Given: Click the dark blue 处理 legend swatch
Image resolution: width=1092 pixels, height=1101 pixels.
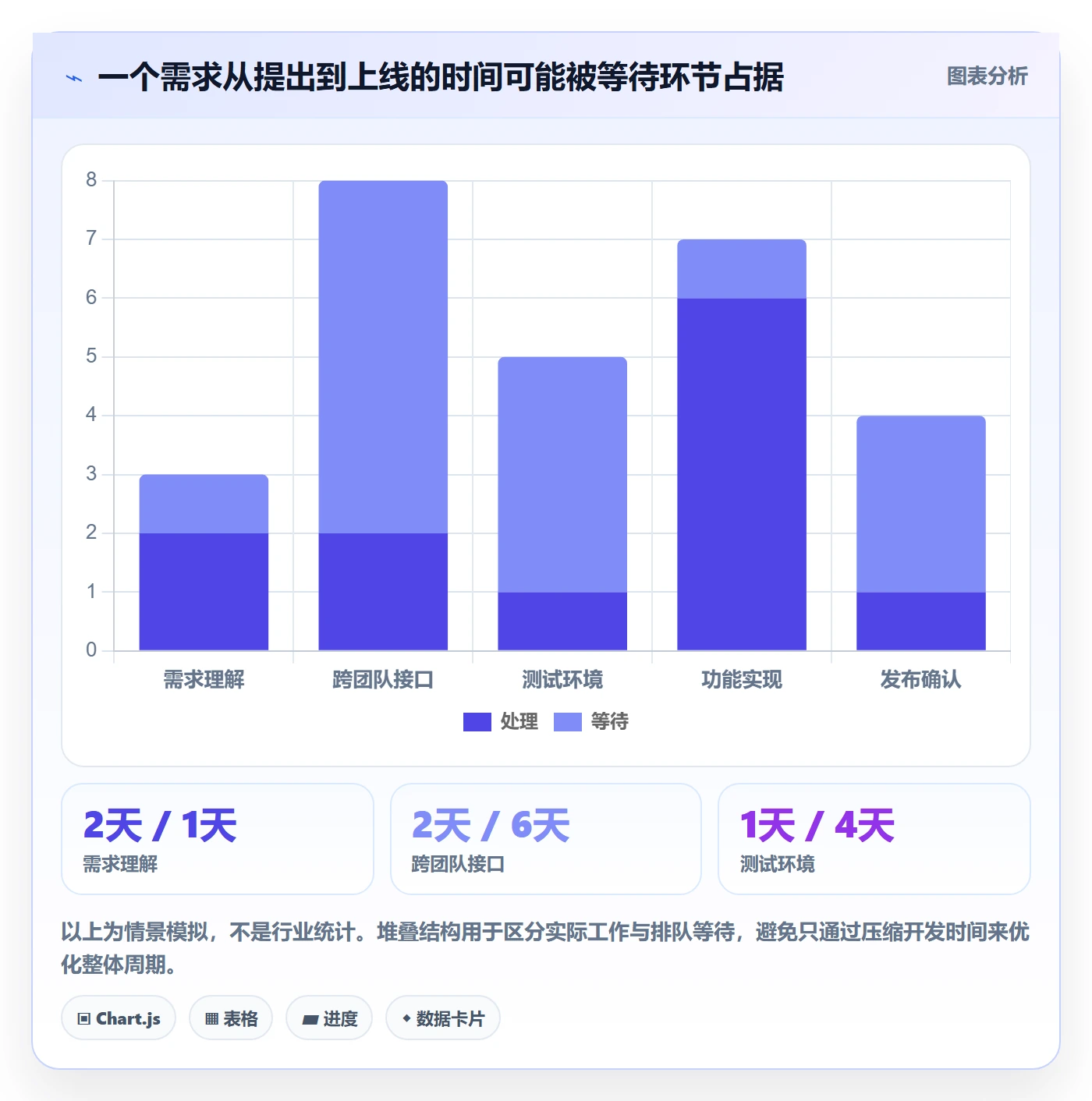Looking at the screenshot, I should coord(477,722).
